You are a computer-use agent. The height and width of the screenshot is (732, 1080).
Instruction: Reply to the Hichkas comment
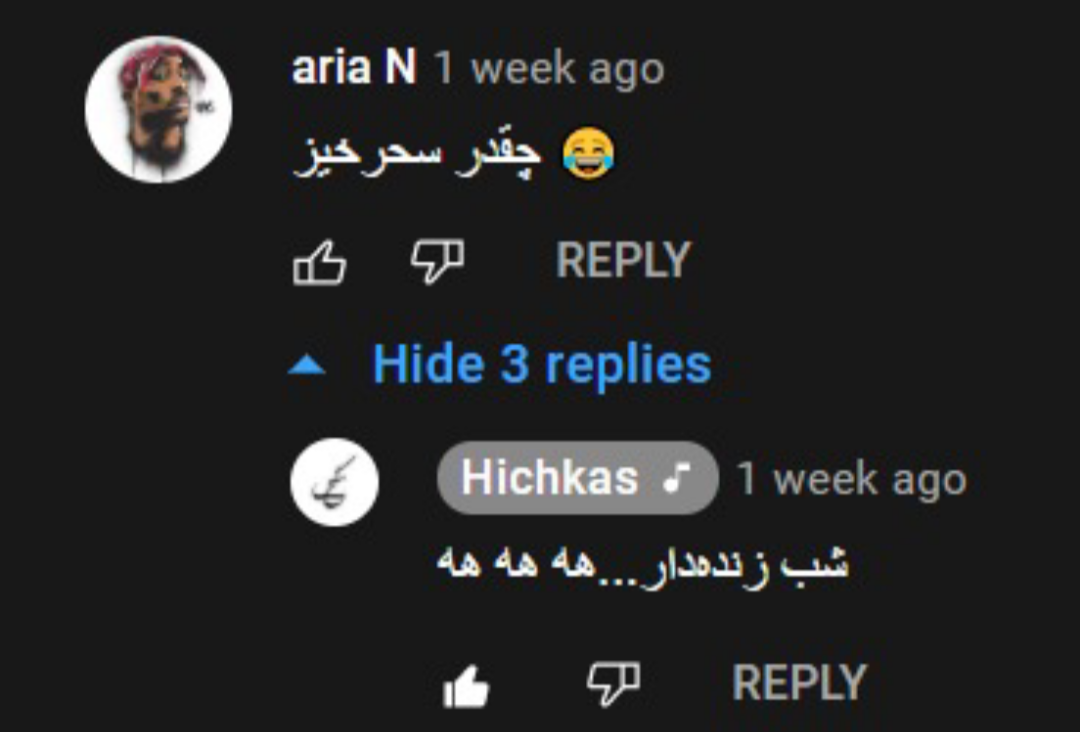coord(799,683)
